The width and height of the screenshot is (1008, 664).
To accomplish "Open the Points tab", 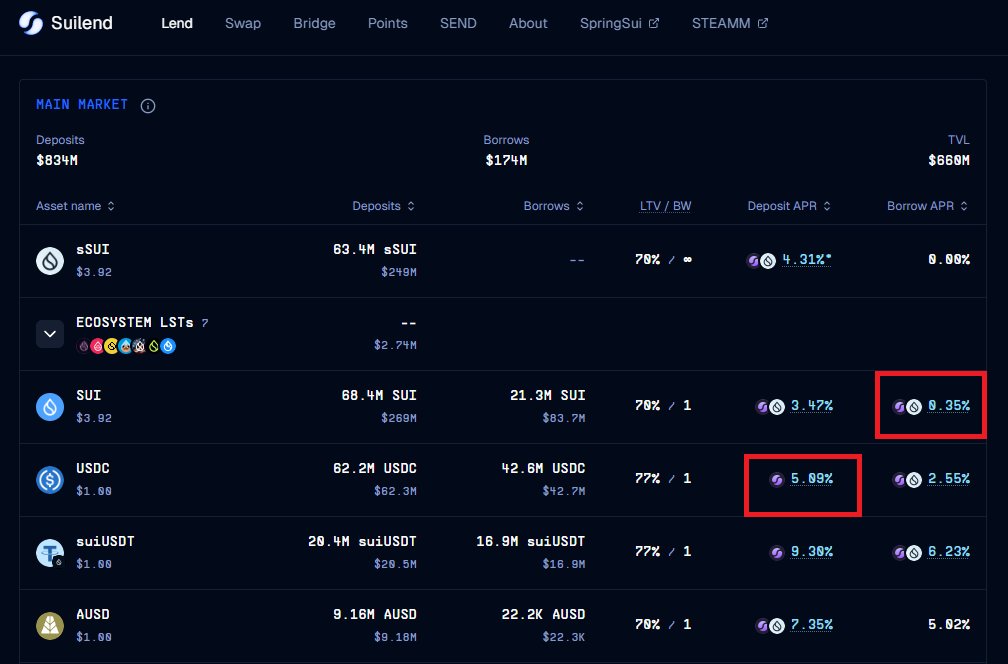I will (388, 23).
